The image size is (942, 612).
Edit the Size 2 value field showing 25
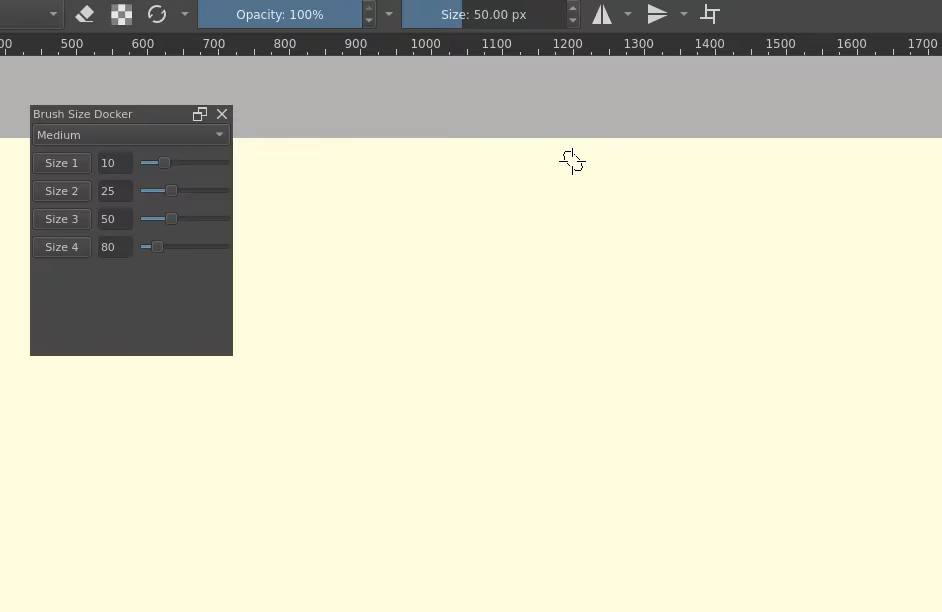114,190
